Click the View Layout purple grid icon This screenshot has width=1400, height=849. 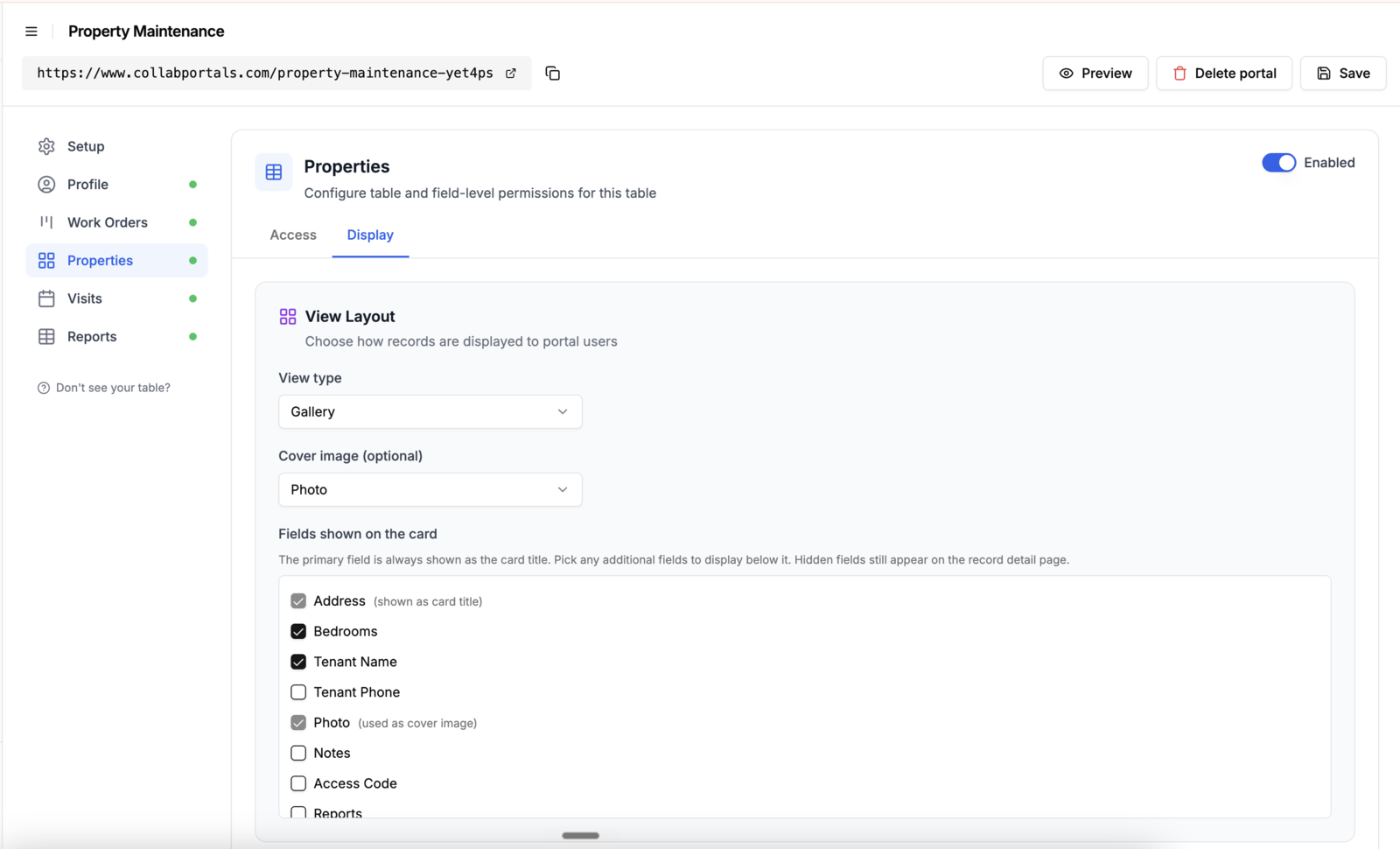pos(288,317)
